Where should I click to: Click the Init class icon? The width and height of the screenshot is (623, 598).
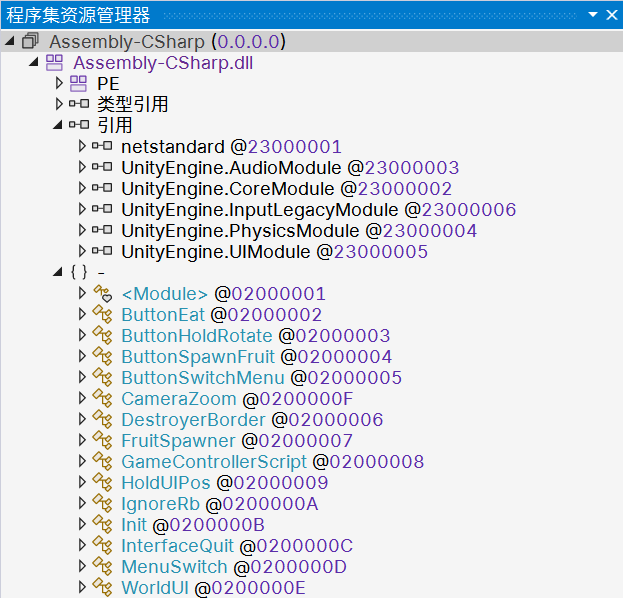click(x=103, y=525)
